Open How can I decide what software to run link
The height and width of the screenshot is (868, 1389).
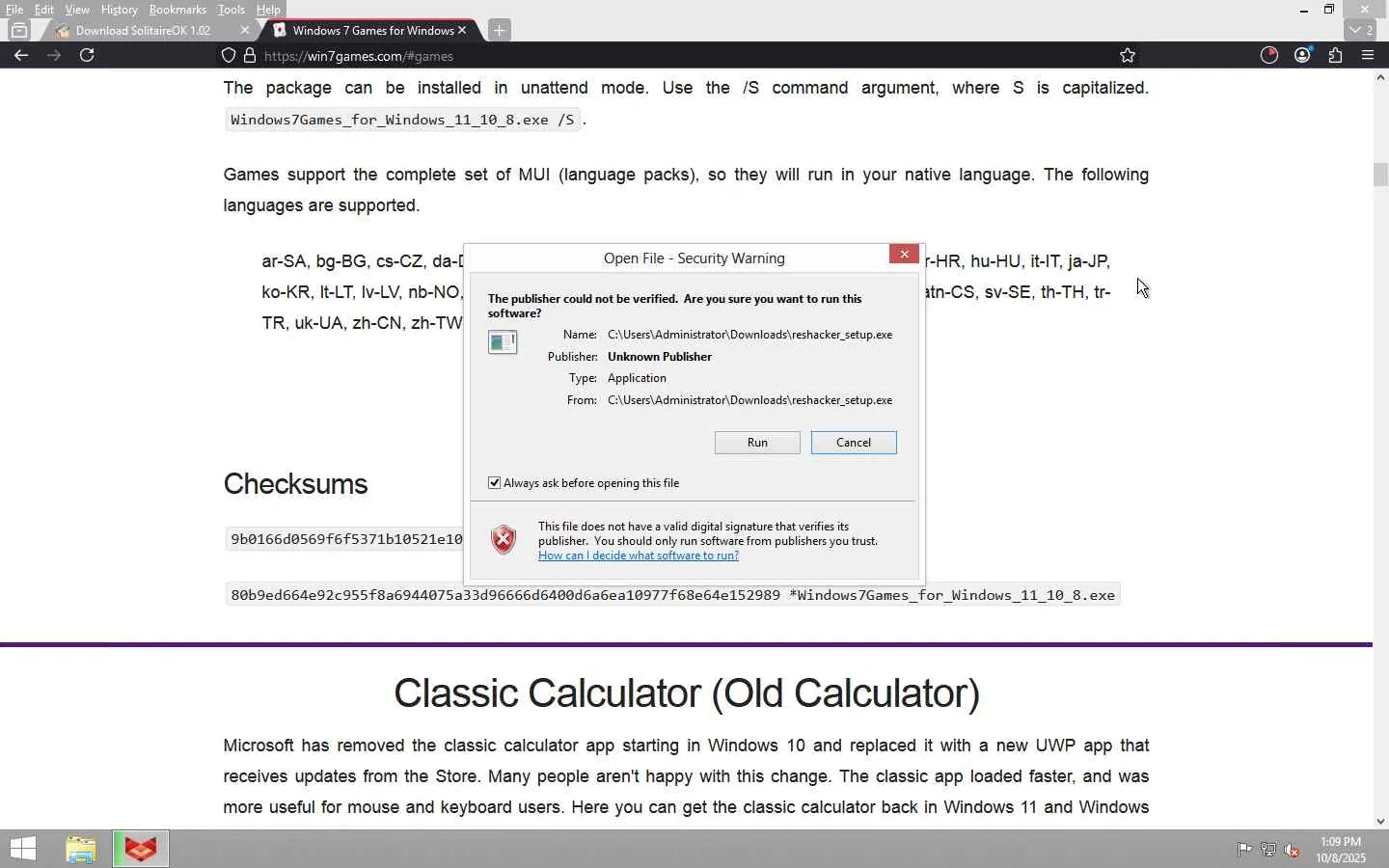(639, 556)
